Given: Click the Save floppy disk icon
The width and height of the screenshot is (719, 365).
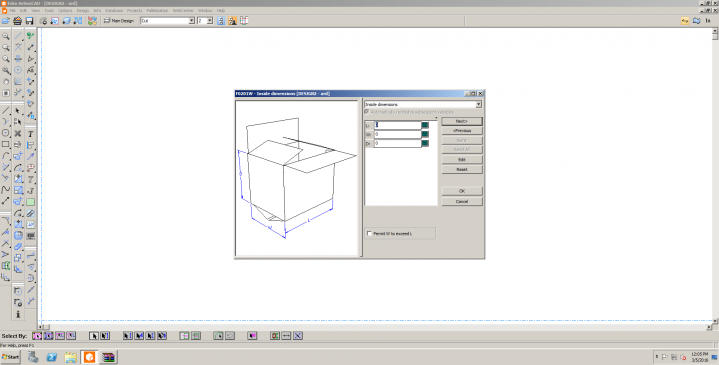Looking at the screenshot, I should click(29, 21).
